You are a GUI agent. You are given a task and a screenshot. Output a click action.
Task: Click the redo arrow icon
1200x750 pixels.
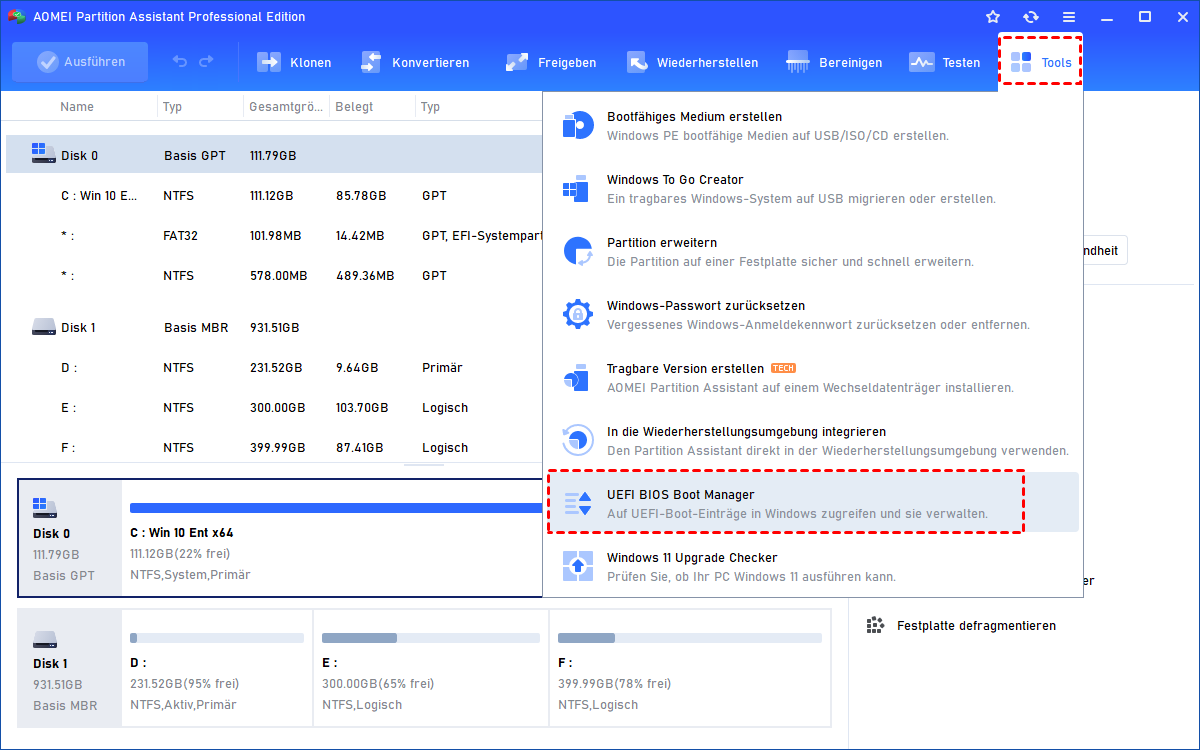[206, 62]
